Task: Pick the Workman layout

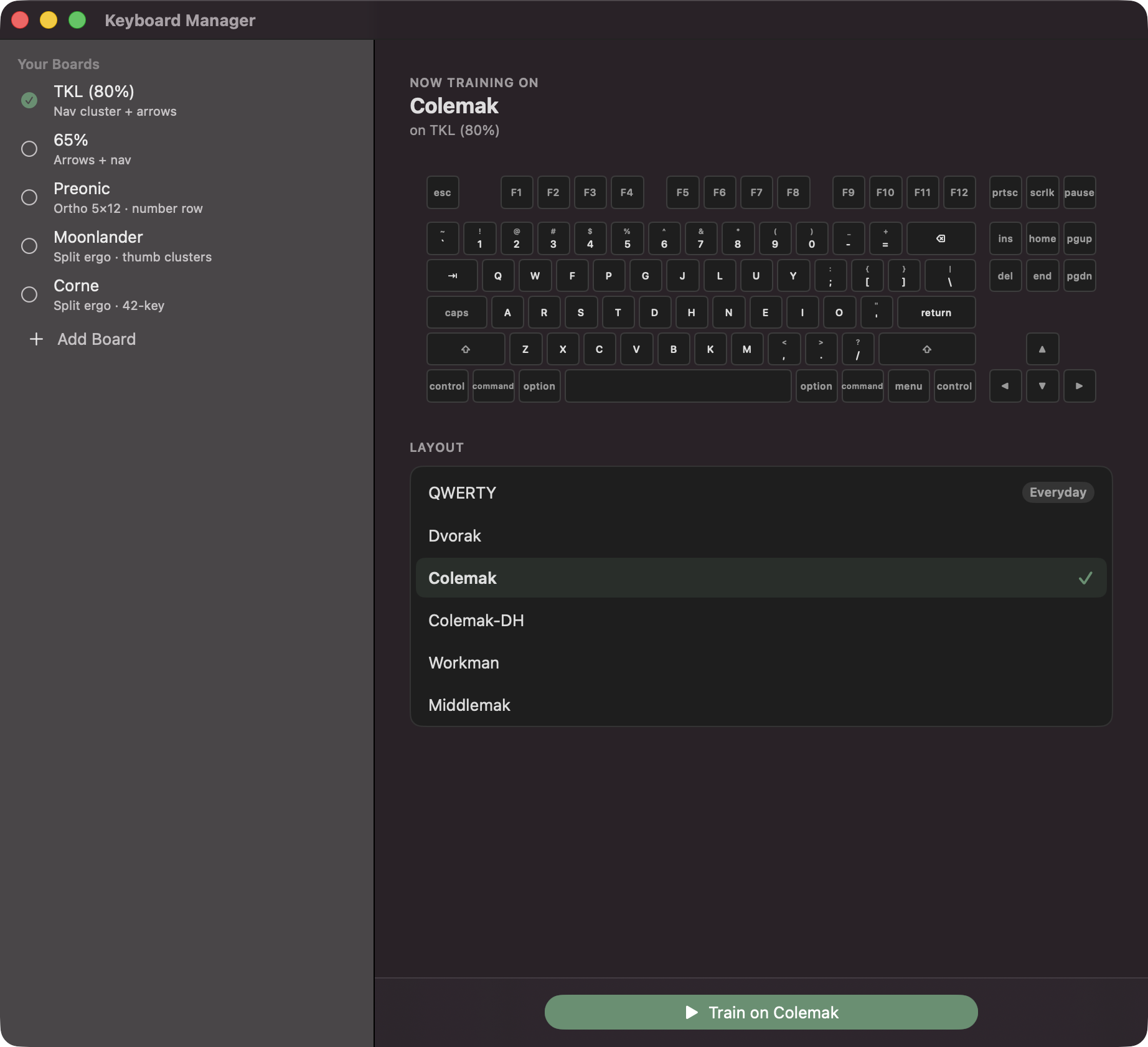Action: (x=761, y=662)
